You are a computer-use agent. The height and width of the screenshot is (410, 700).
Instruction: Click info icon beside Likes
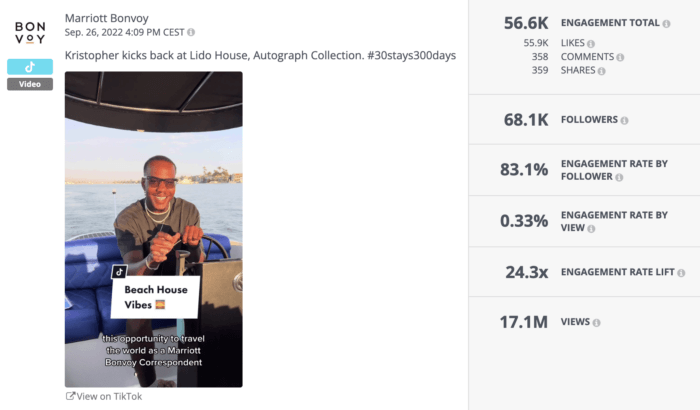point(591,44)
